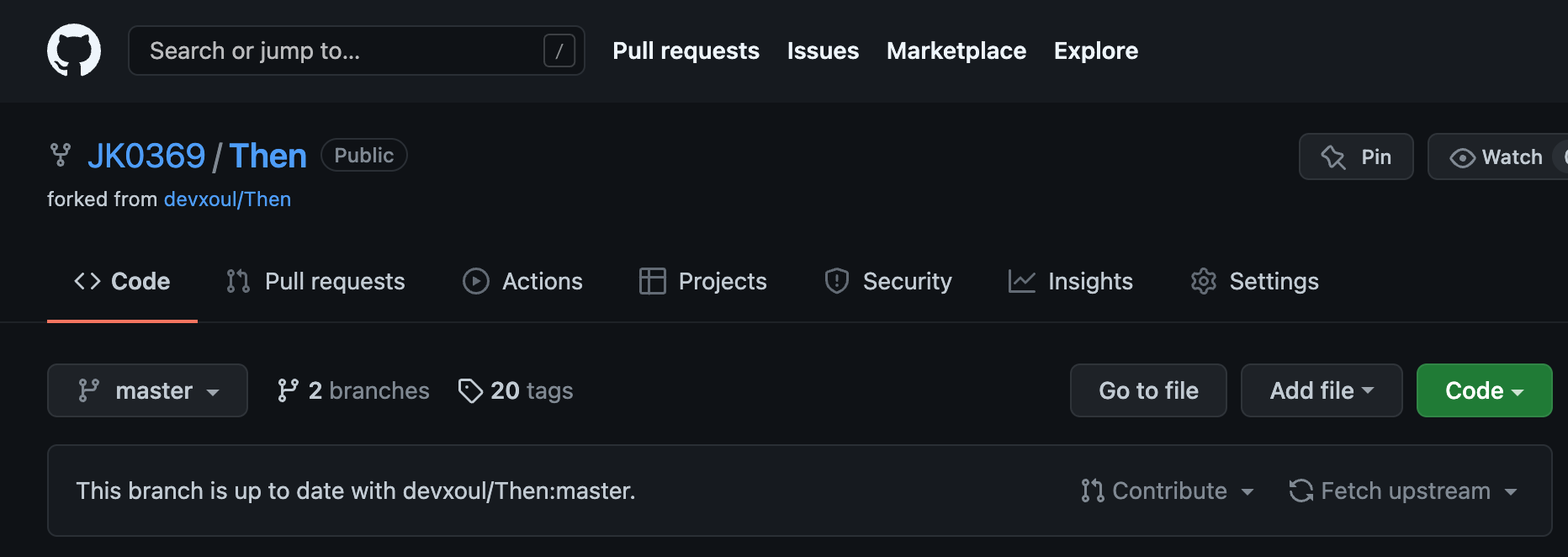Image resolution: width=1568 pixels, height=557 pixels.
Task: View the 2 branches link
Action: pos(353,390)
